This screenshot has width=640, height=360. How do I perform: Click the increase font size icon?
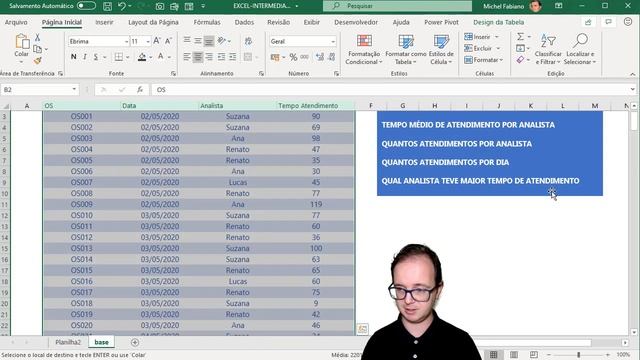coord(157,41)
